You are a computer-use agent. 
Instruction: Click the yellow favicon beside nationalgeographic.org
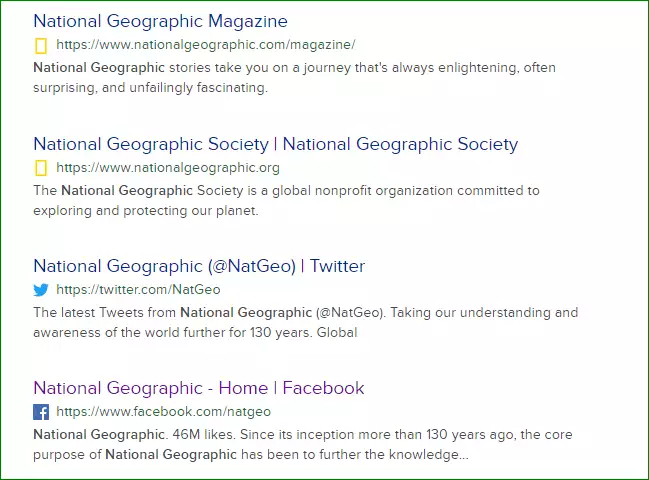41,168
